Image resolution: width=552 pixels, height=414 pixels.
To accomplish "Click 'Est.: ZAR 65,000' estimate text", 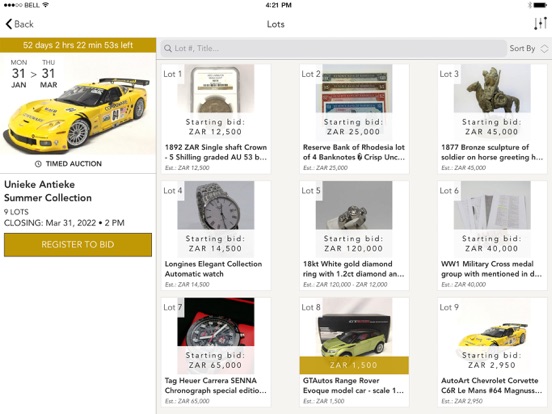I will click(x=187, y=401).
